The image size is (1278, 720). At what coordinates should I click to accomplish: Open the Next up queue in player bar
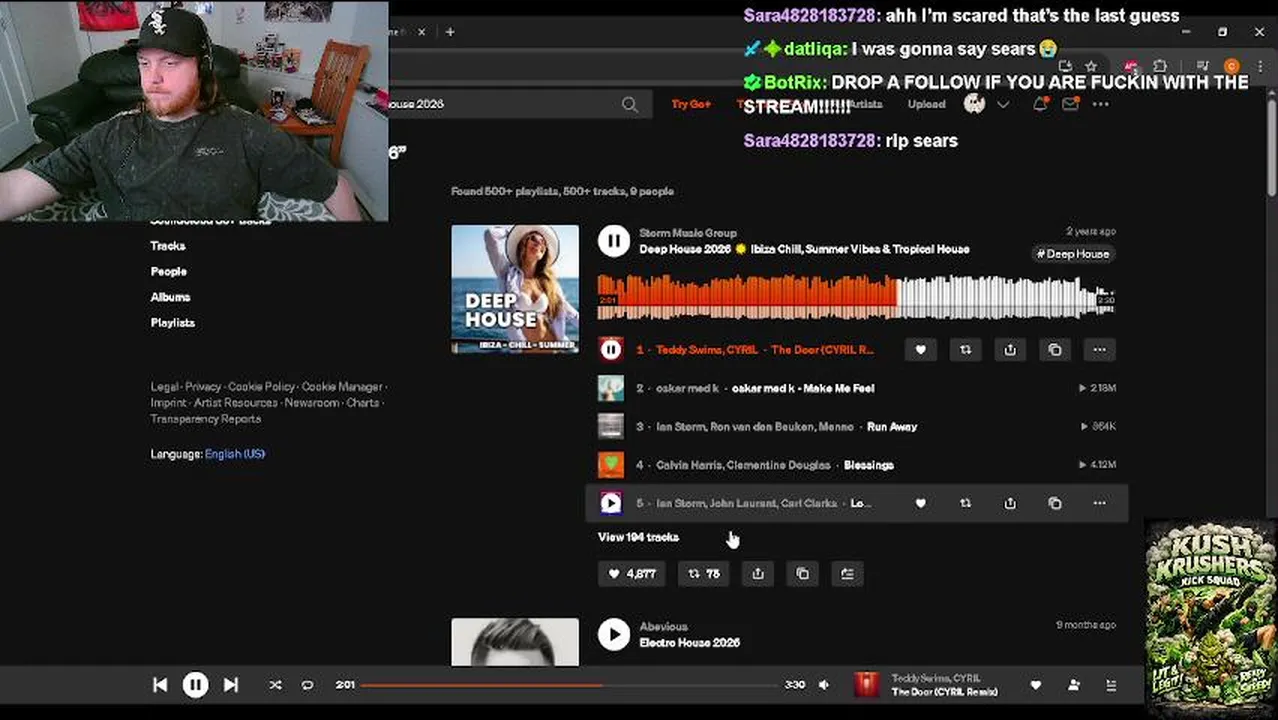(1111, 685)
